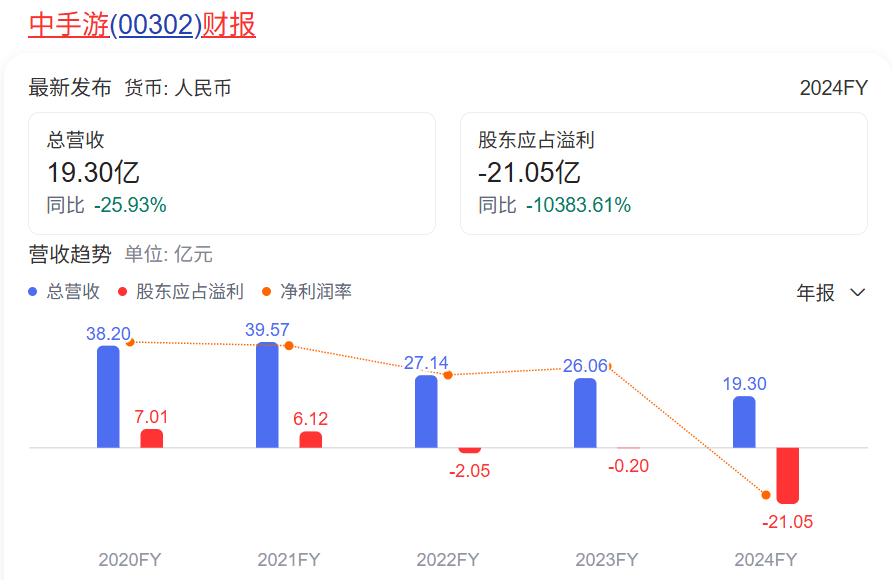892x580 pixels.
Task: Click the 2020FY orange margin point
Action: [x=130, y=342]
